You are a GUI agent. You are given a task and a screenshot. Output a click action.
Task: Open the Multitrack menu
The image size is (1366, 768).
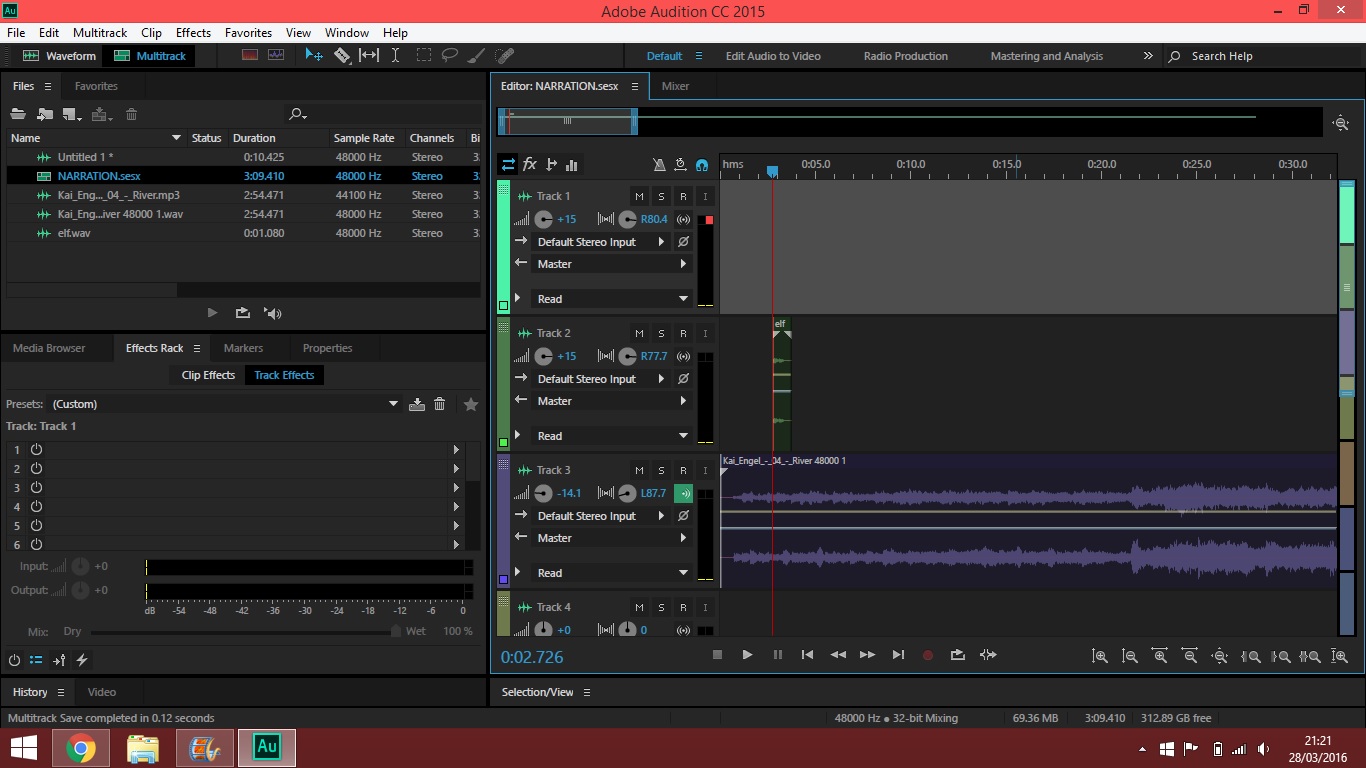(x=100, y=33)
